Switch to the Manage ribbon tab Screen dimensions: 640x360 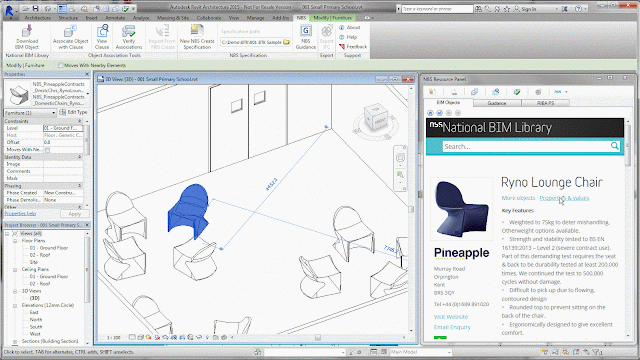(x=256, y=18)
